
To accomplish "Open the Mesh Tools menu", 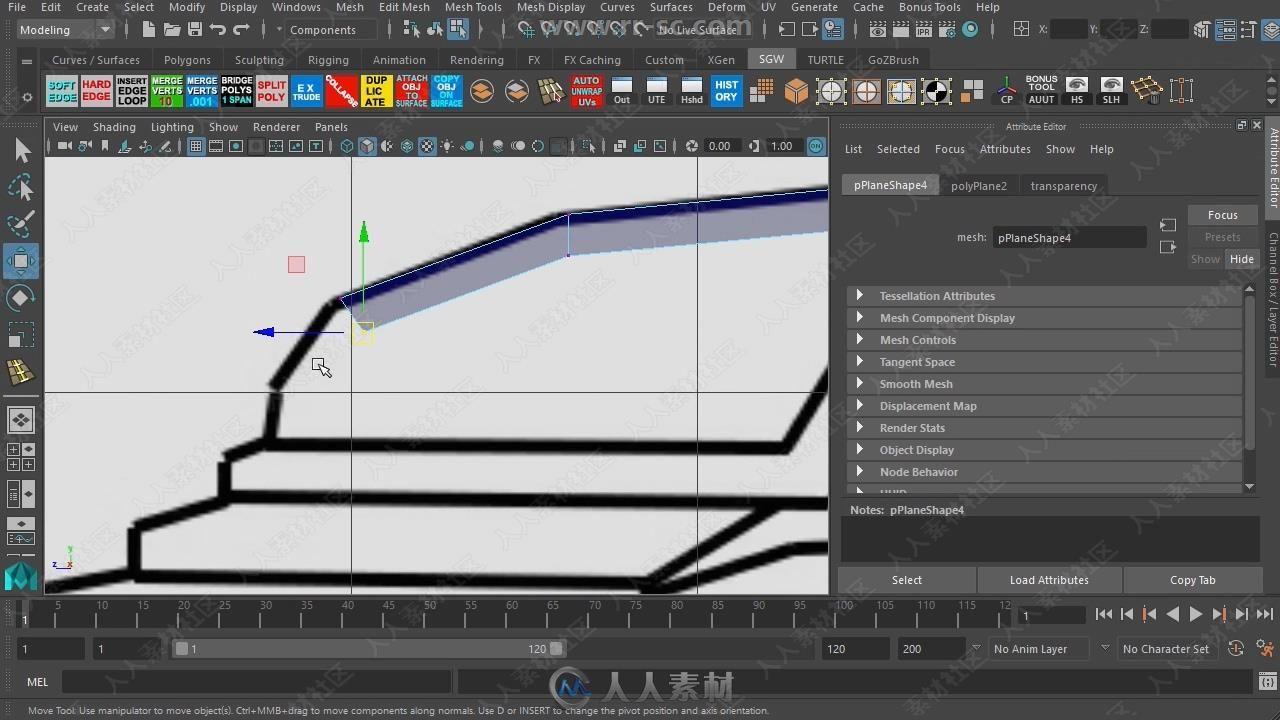I will (x=473, y=7).
